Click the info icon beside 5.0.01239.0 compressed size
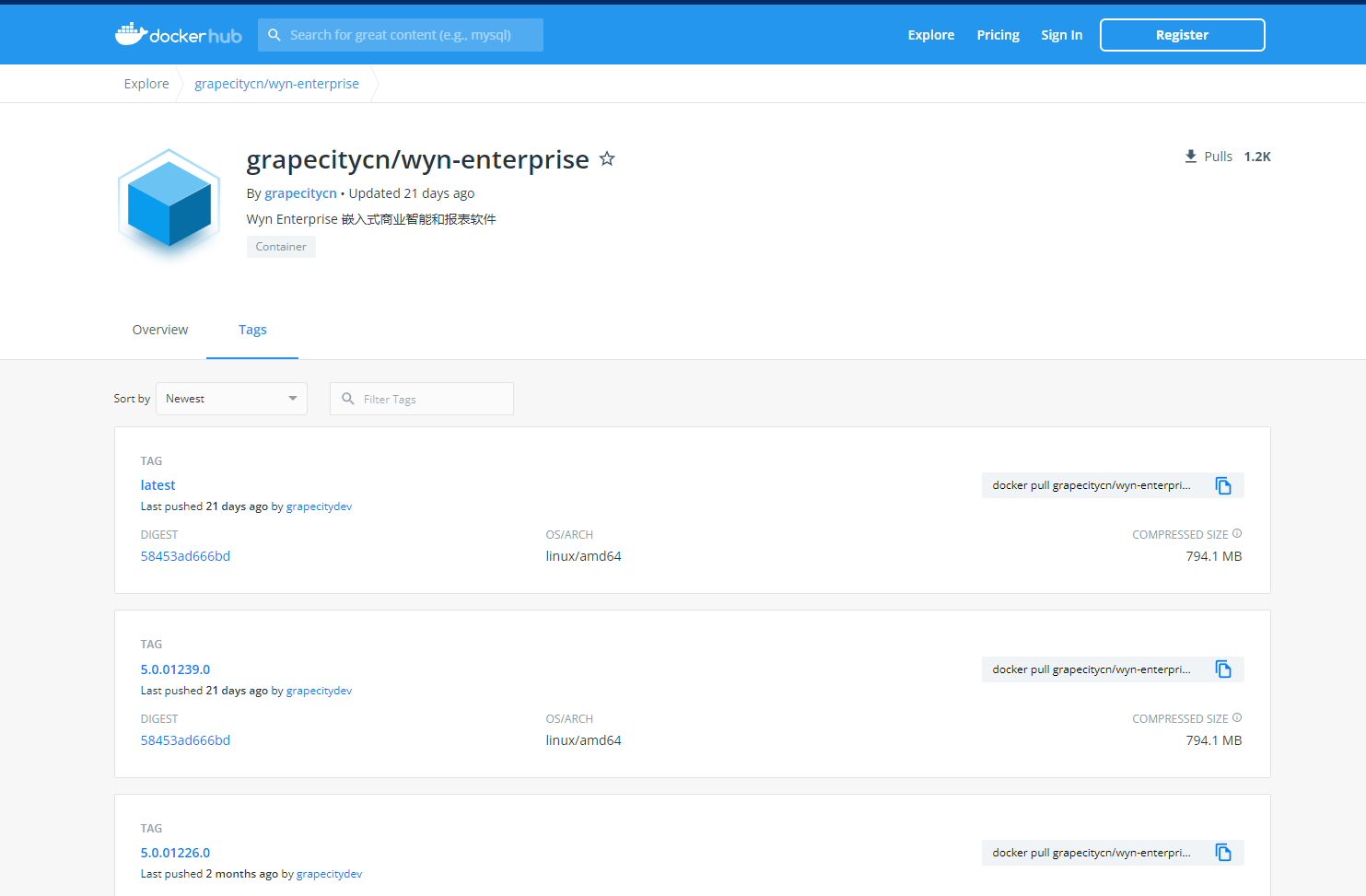This screenshot has height=896, width=1366. coord(1237,716)
